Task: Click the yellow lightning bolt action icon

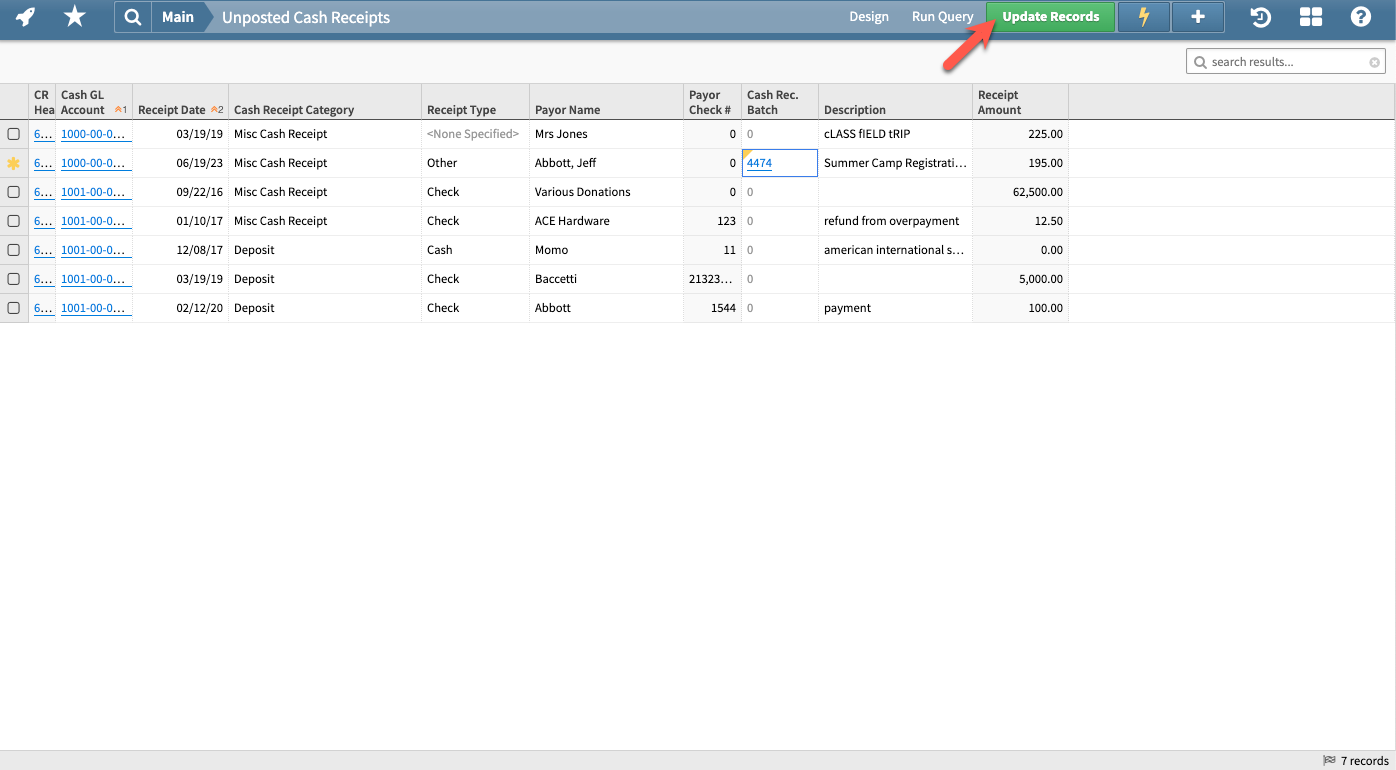Action: (1144, 17)
